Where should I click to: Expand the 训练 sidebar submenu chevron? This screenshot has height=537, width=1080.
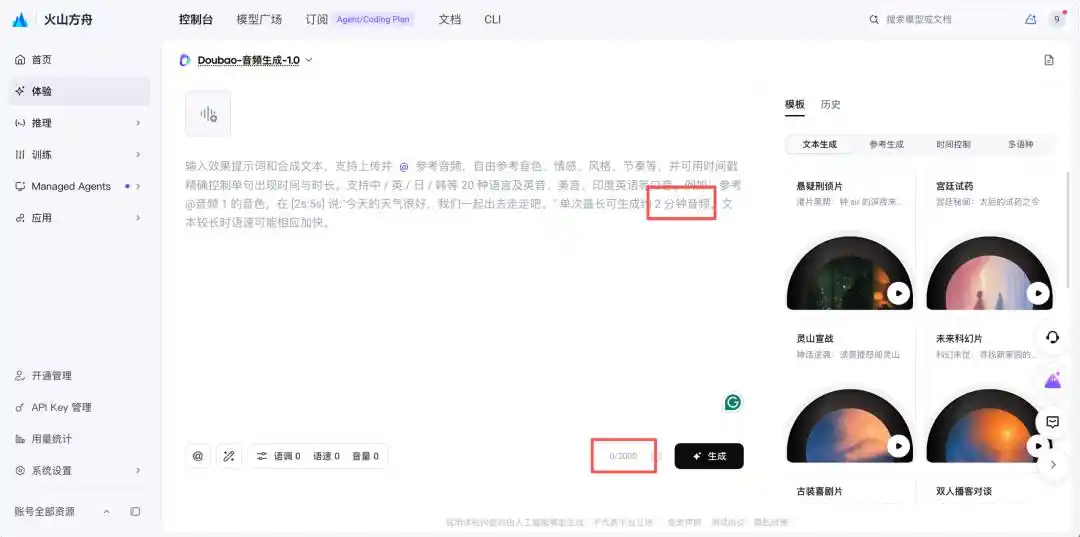[x=138, y=155]
